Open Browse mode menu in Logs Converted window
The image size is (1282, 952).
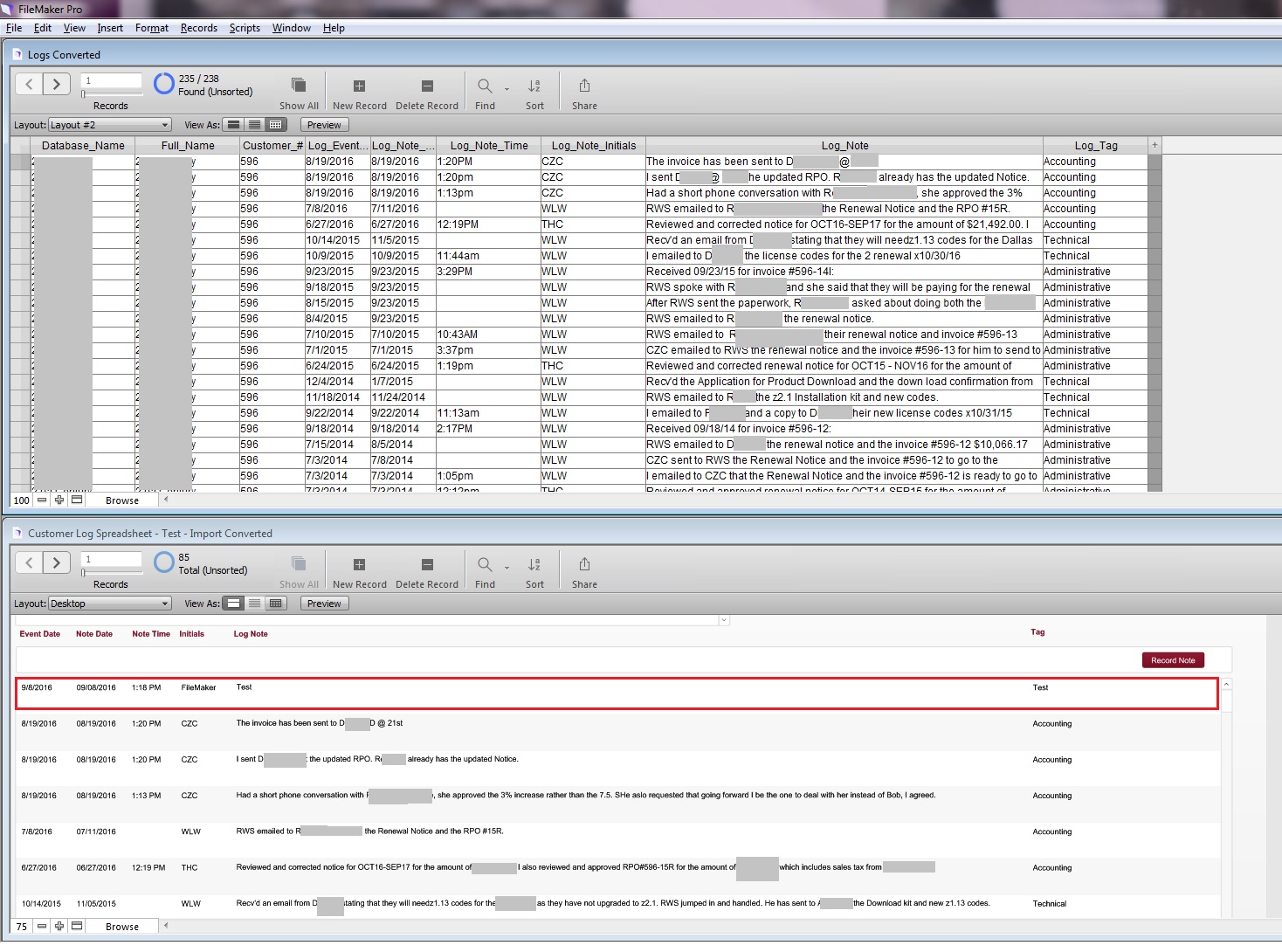tap(122, 500)
